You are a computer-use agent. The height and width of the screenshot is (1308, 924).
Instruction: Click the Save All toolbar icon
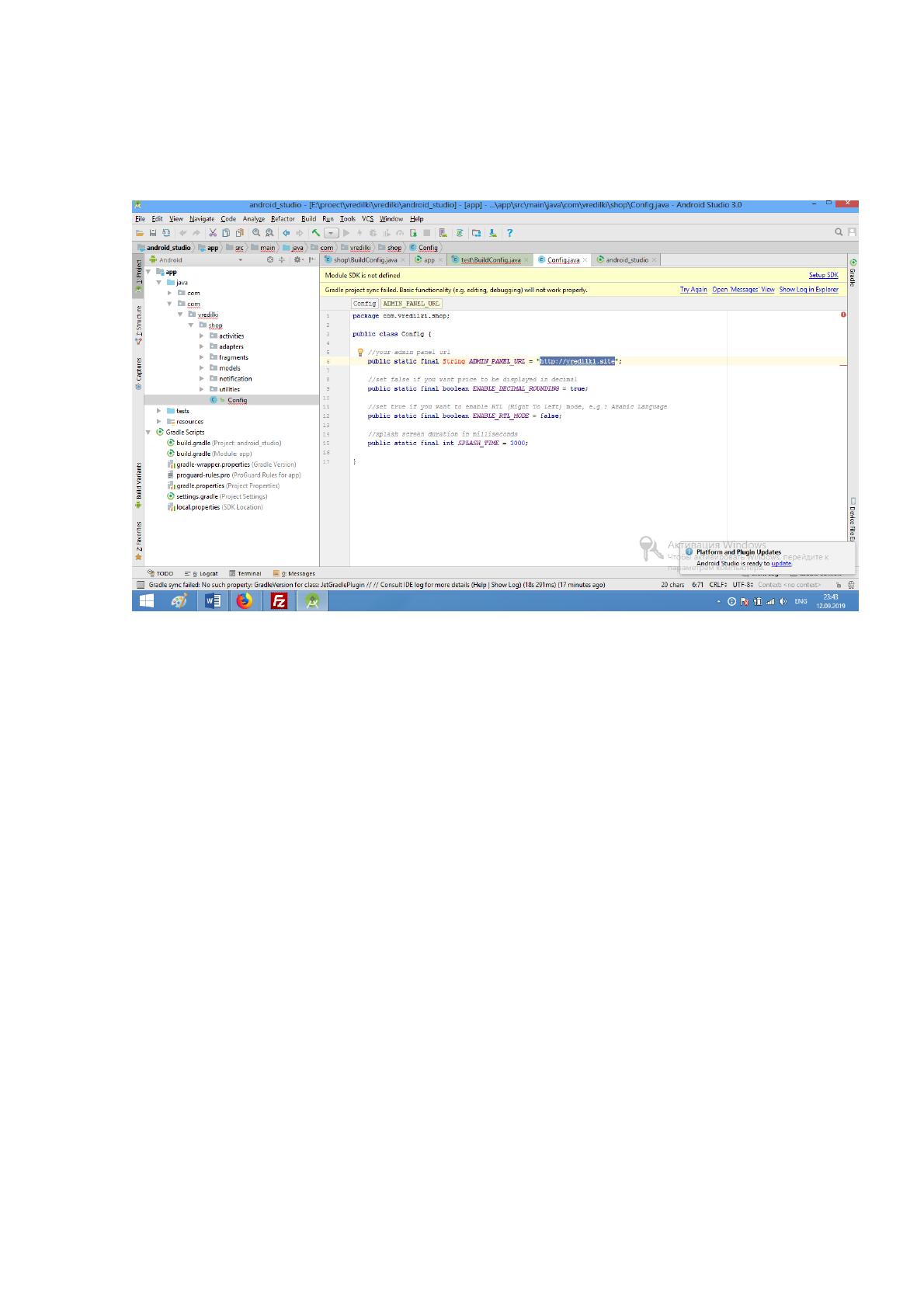pyautogui.click(x=153, y=232)
